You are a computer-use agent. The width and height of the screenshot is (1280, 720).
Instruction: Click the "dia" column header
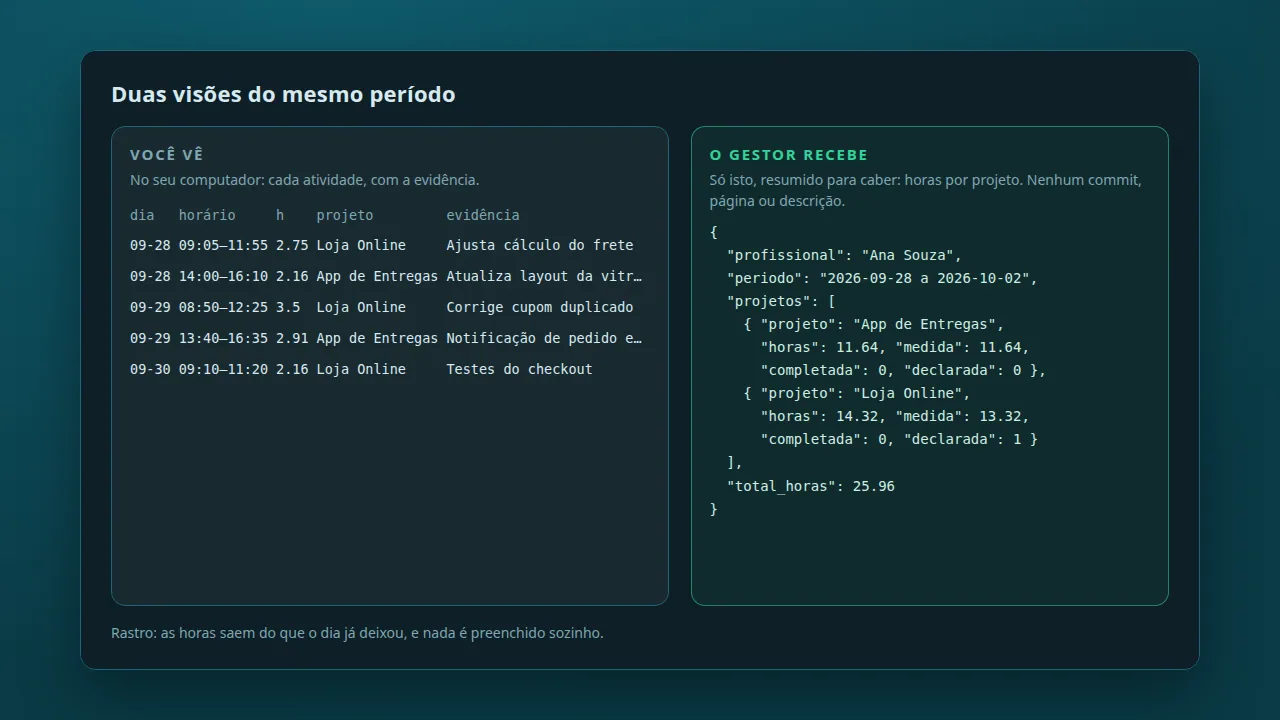tap(142, 215)
